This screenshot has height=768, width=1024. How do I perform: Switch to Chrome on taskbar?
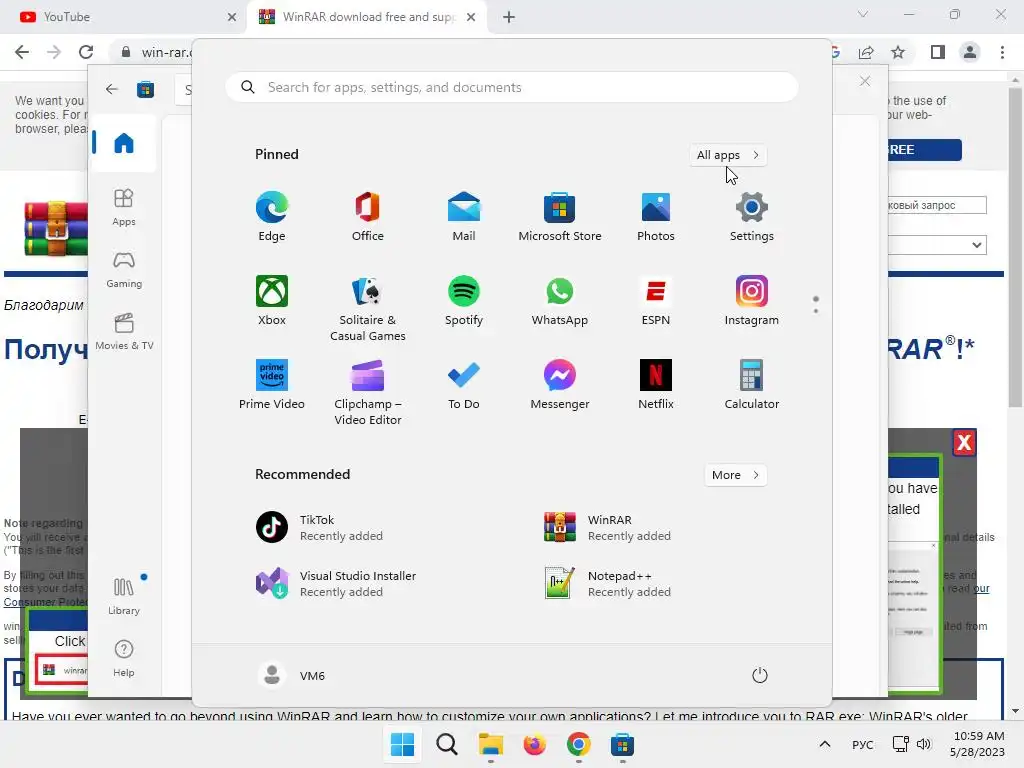(579, 744)
